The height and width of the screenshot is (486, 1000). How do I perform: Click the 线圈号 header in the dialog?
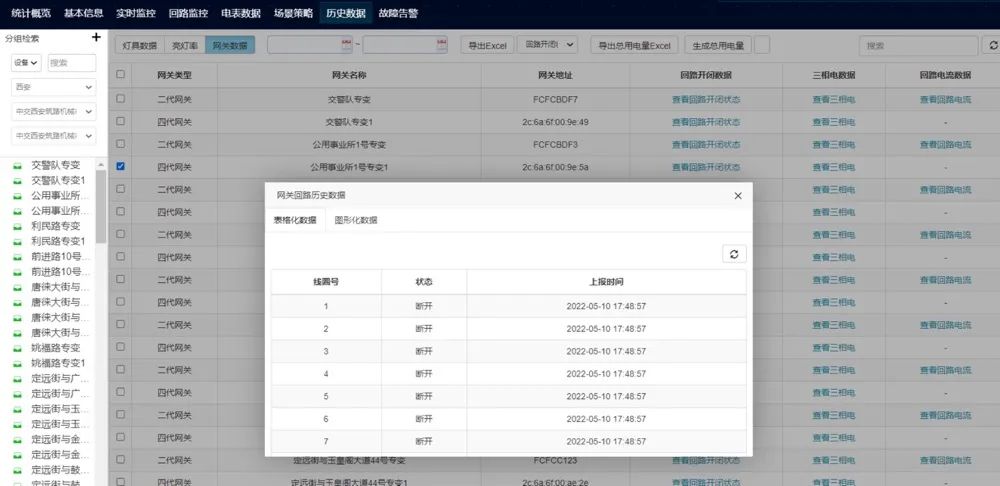[326, 281]
